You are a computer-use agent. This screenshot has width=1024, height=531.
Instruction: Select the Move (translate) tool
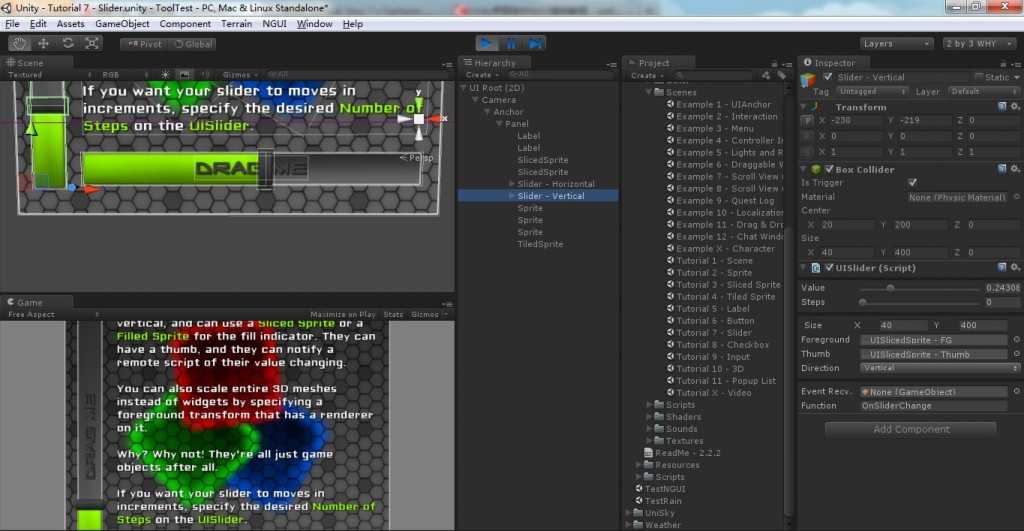[44, 44]
